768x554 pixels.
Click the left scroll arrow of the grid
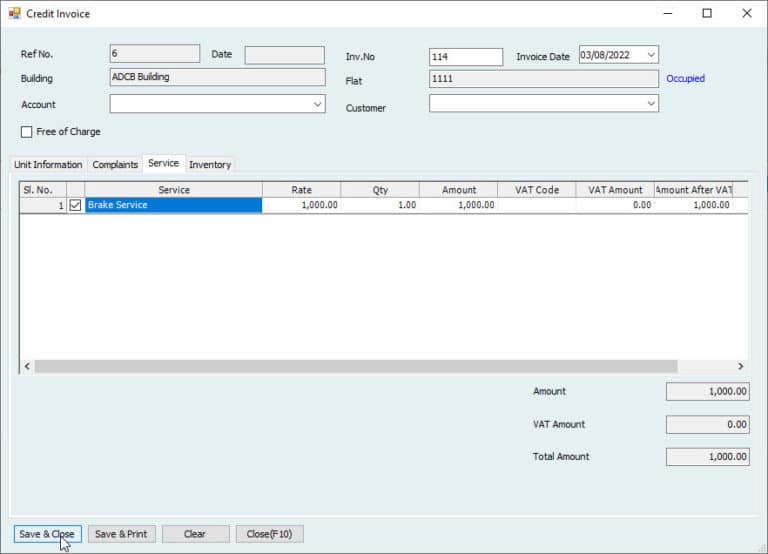pyautogui.click(x=27, y=367)
